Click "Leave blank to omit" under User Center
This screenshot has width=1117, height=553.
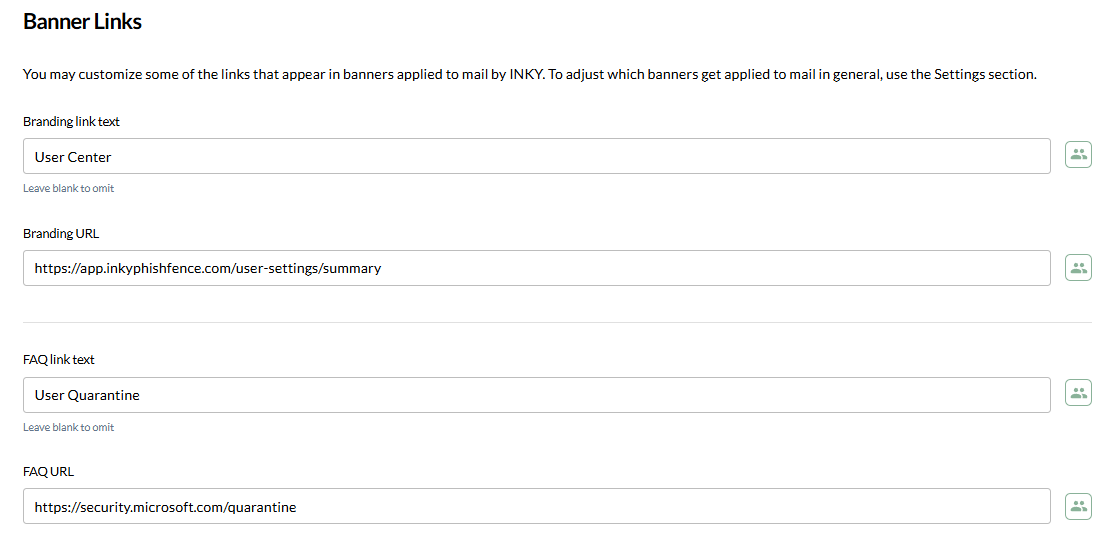tap(69, 188)
